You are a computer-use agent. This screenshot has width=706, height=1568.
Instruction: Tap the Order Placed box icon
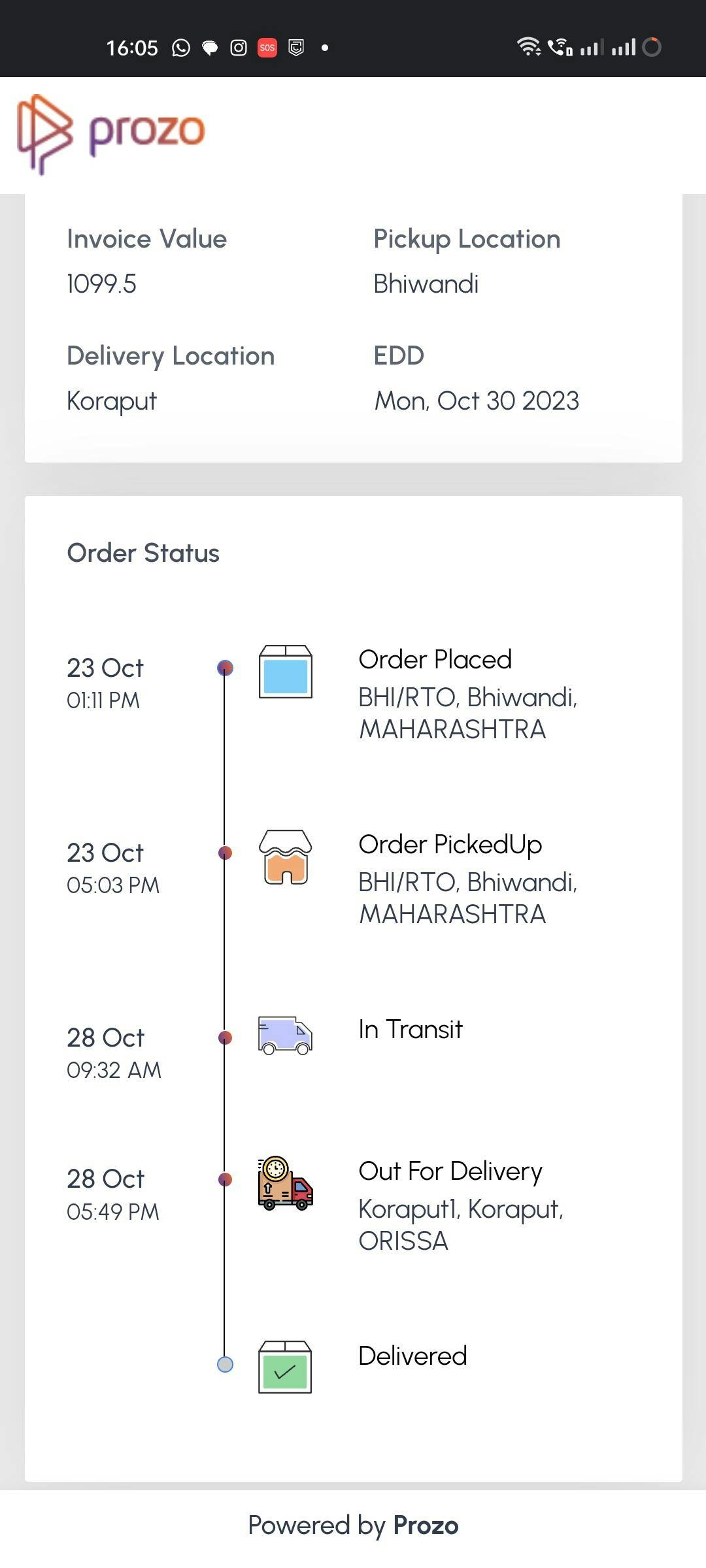tap(285, 672)
